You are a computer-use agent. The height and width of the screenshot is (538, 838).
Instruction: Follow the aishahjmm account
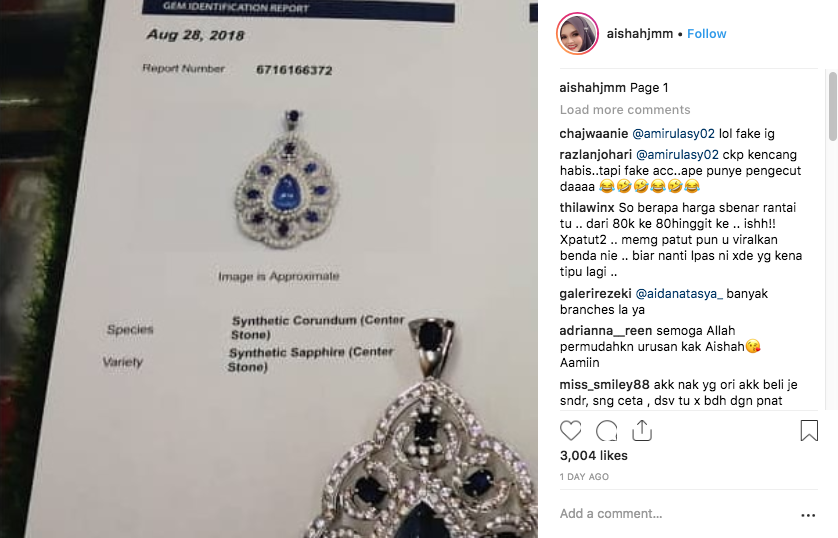[707, 34]
